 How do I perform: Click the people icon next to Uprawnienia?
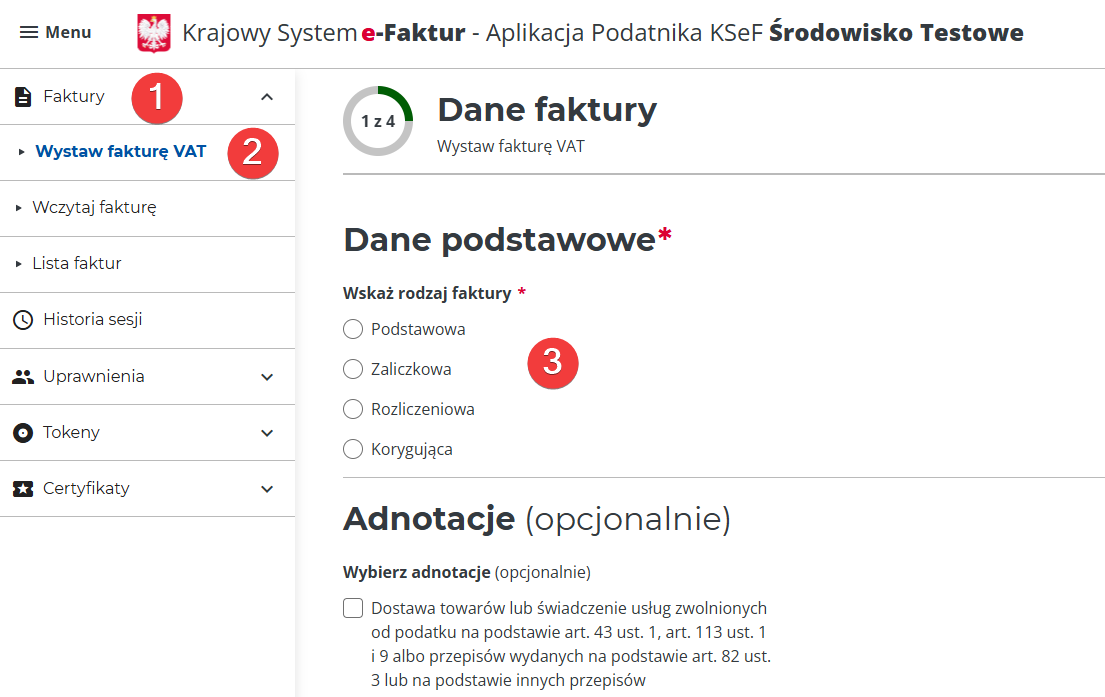[x=22, y=377]
